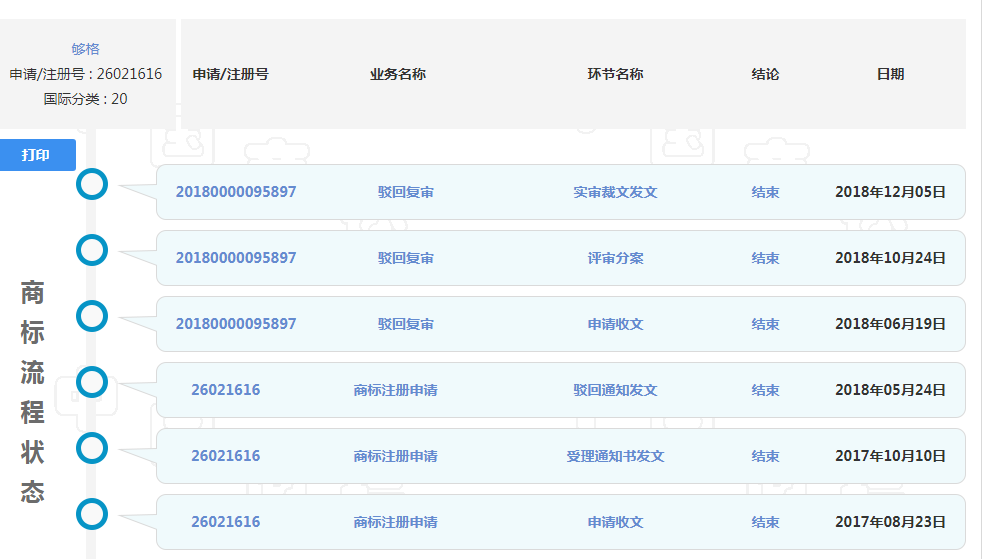The width and height of the screenshot is (1002, 559).
Task: Open the 实审裁文发文 step link
Action: [615, 192]
